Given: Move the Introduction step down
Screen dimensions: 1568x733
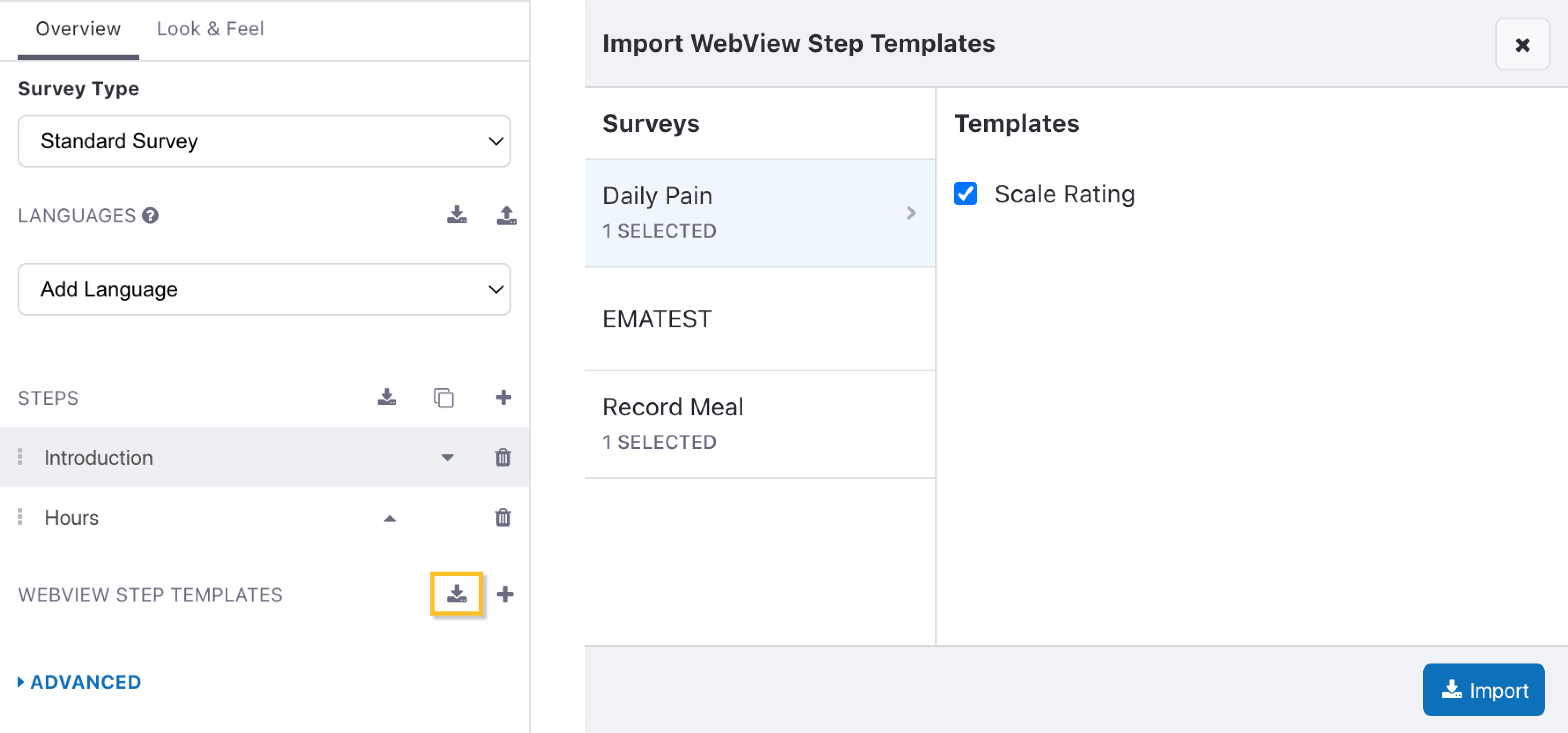Looking at the screenshot, I should pos(447,458).
